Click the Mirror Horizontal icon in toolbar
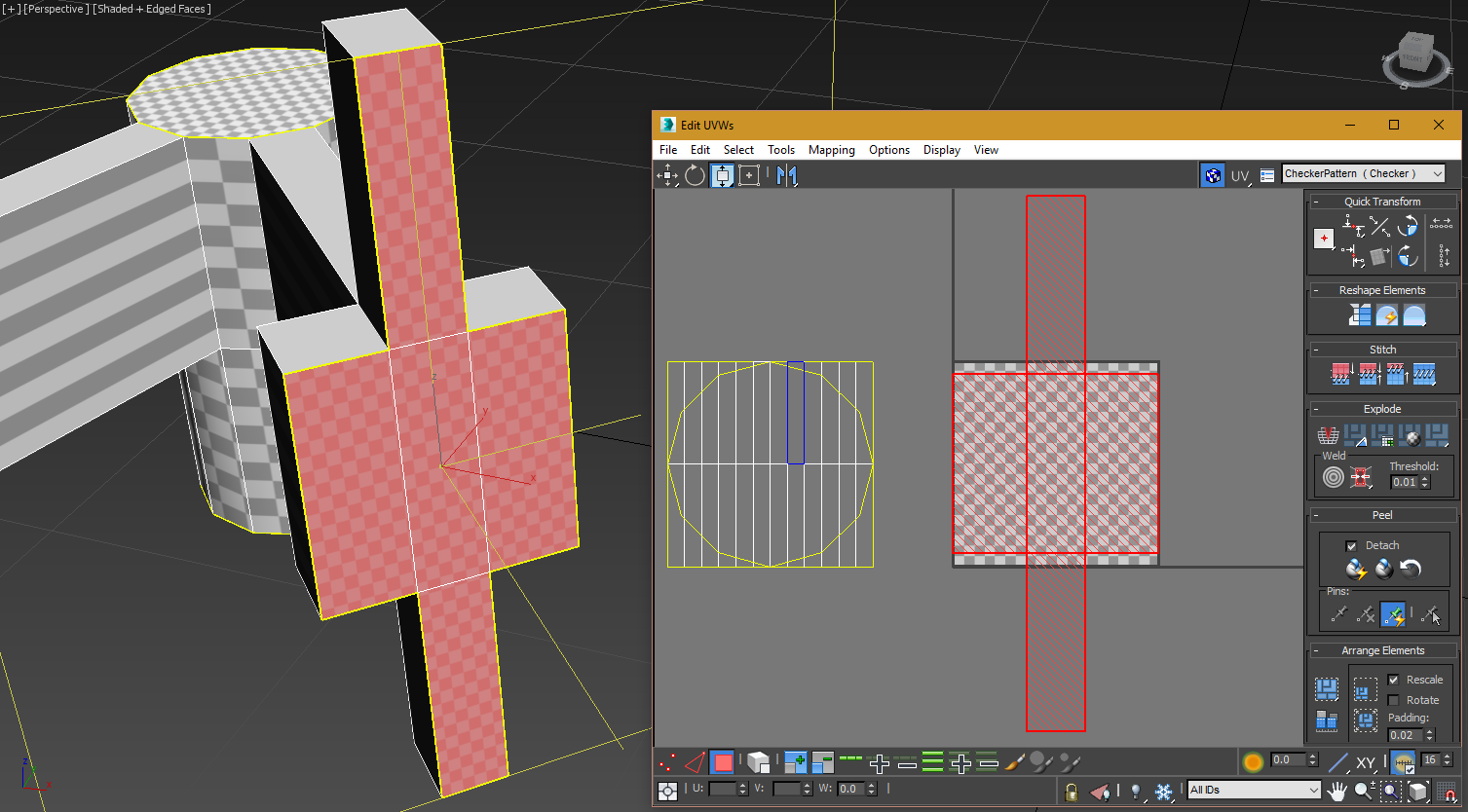Screen dimensions: 1468x812 [786, 175]
